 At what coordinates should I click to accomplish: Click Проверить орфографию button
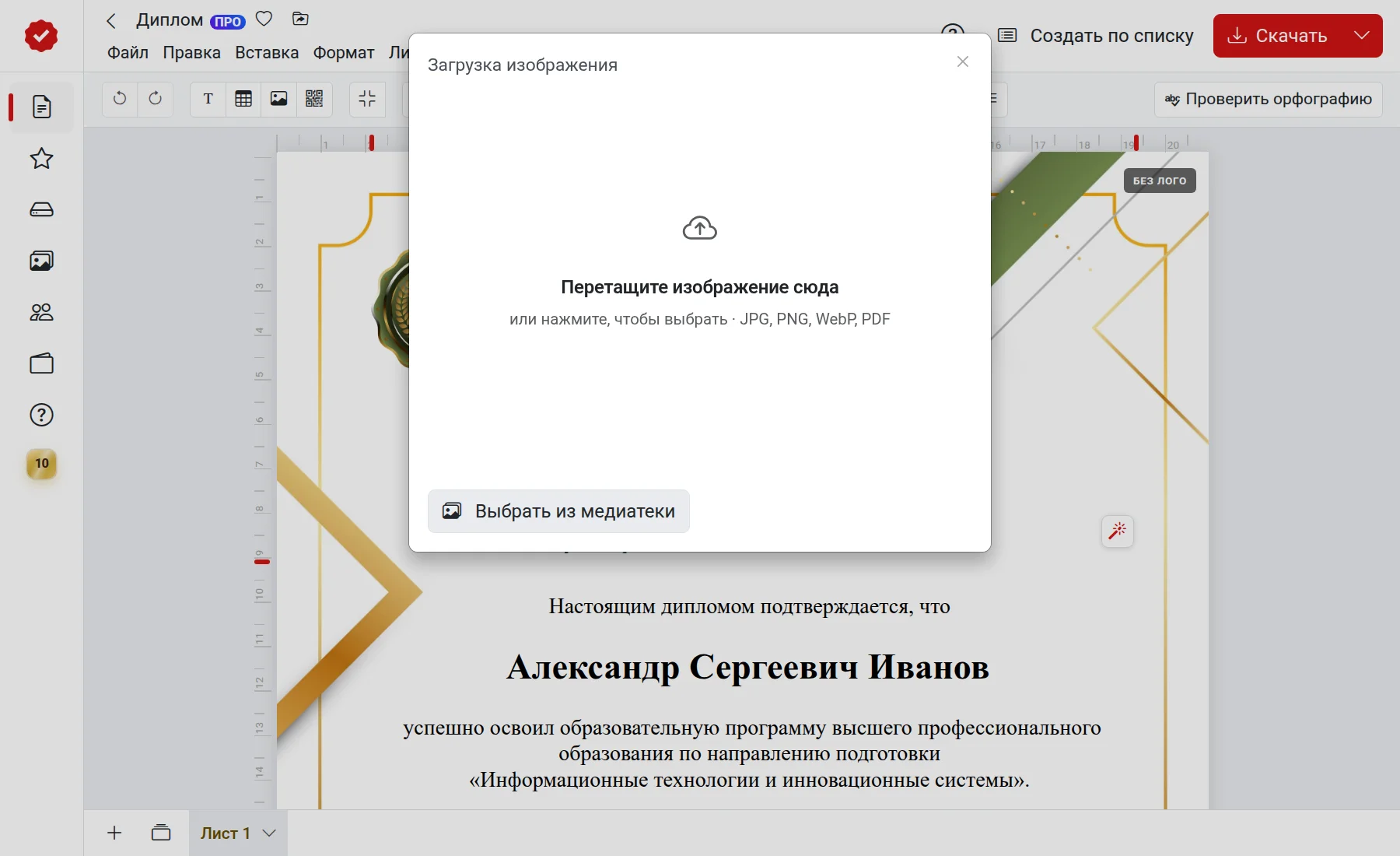[x=1269, y=100]
